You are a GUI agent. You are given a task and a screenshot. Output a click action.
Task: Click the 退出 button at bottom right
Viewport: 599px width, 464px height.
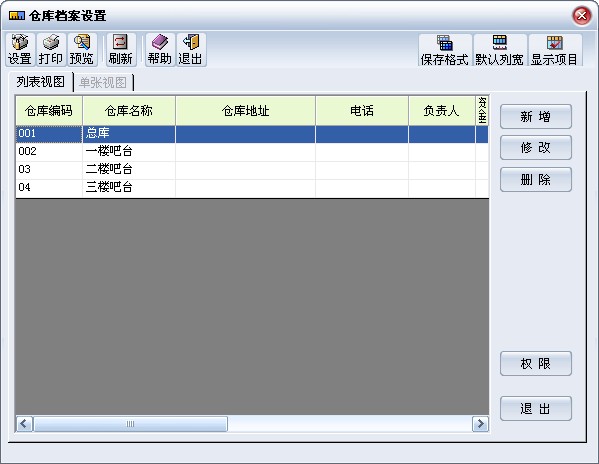coord(536,409)
